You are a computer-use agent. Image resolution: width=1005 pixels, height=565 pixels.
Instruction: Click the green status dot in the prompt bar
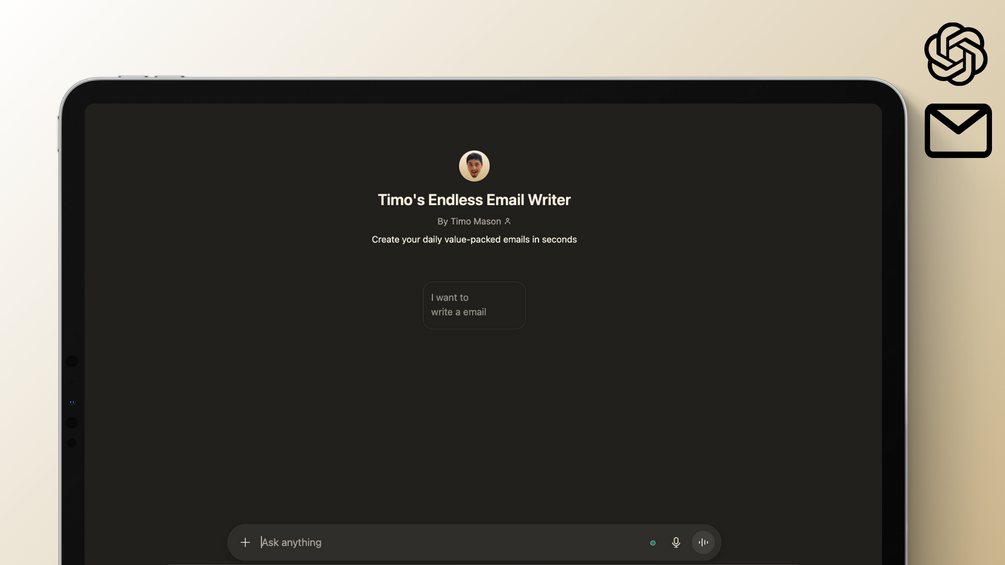[x=652, y=543]
